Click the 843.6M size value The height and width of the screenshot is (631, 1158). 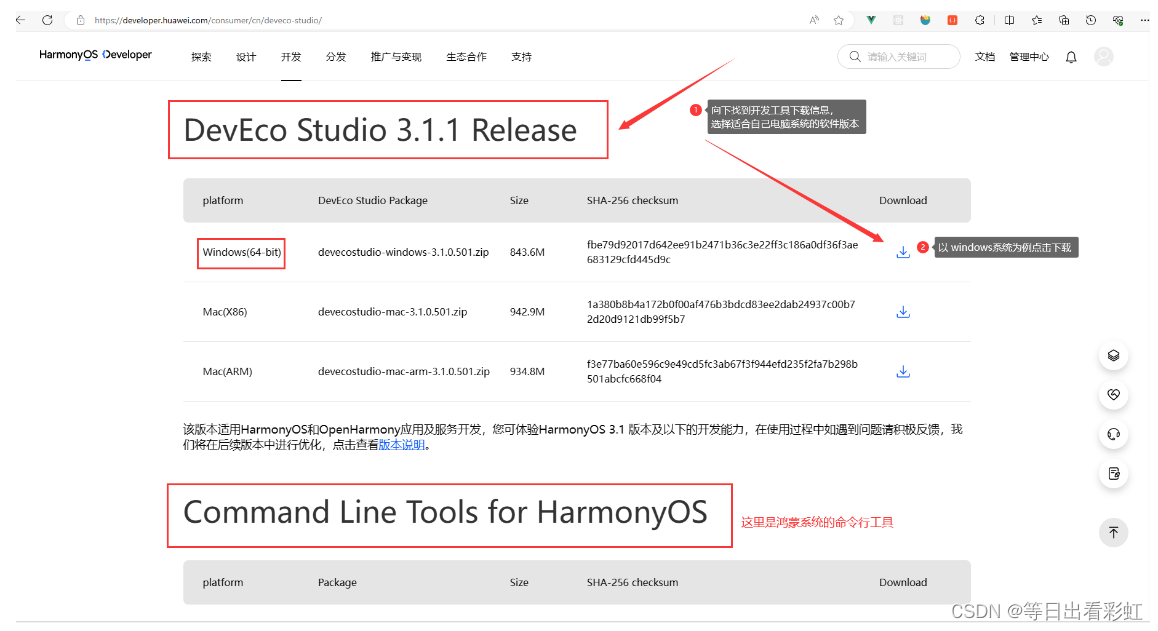[527, 252]
